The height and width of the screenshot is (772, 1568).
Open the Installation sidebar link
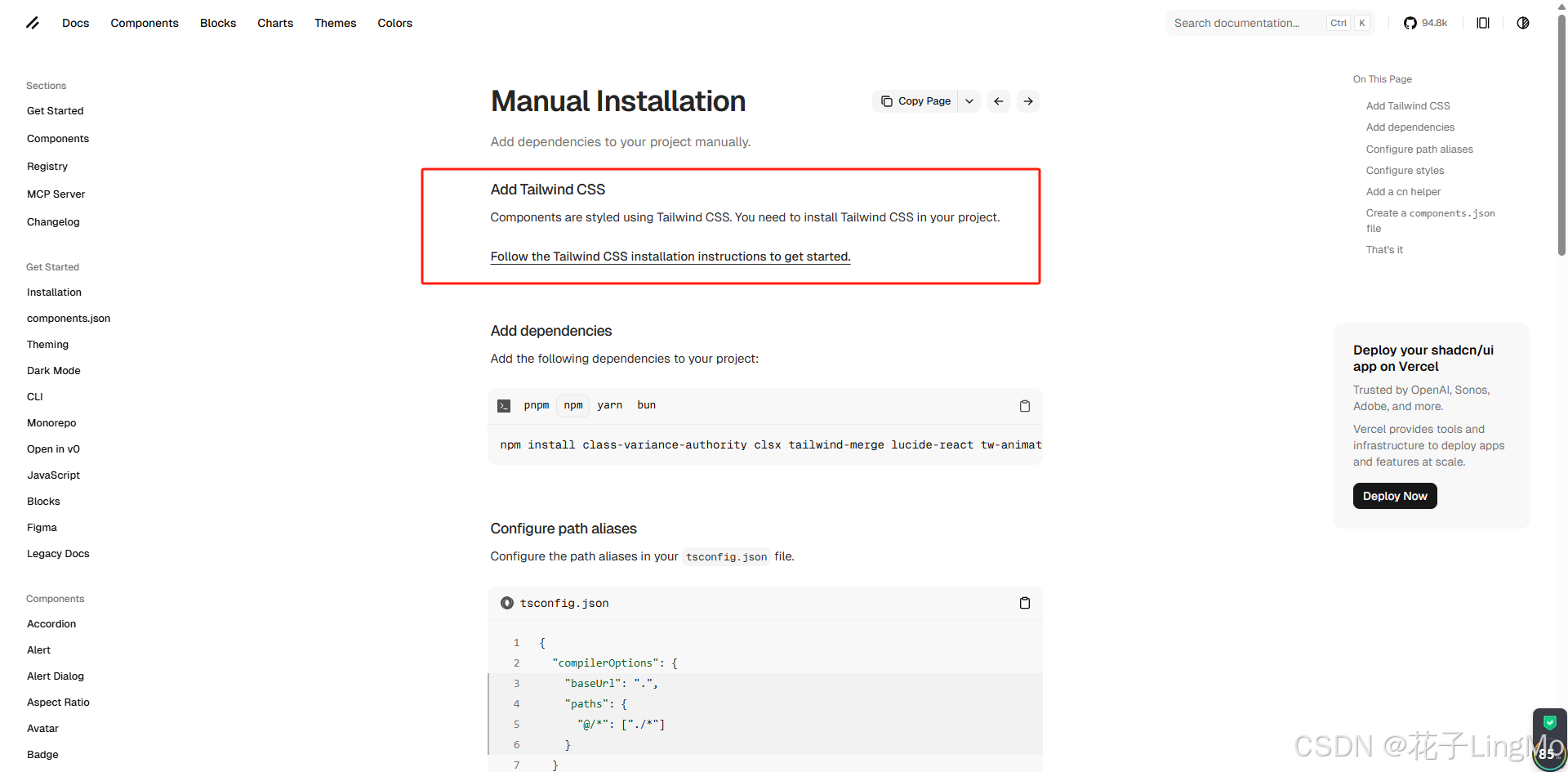(54, 292)
